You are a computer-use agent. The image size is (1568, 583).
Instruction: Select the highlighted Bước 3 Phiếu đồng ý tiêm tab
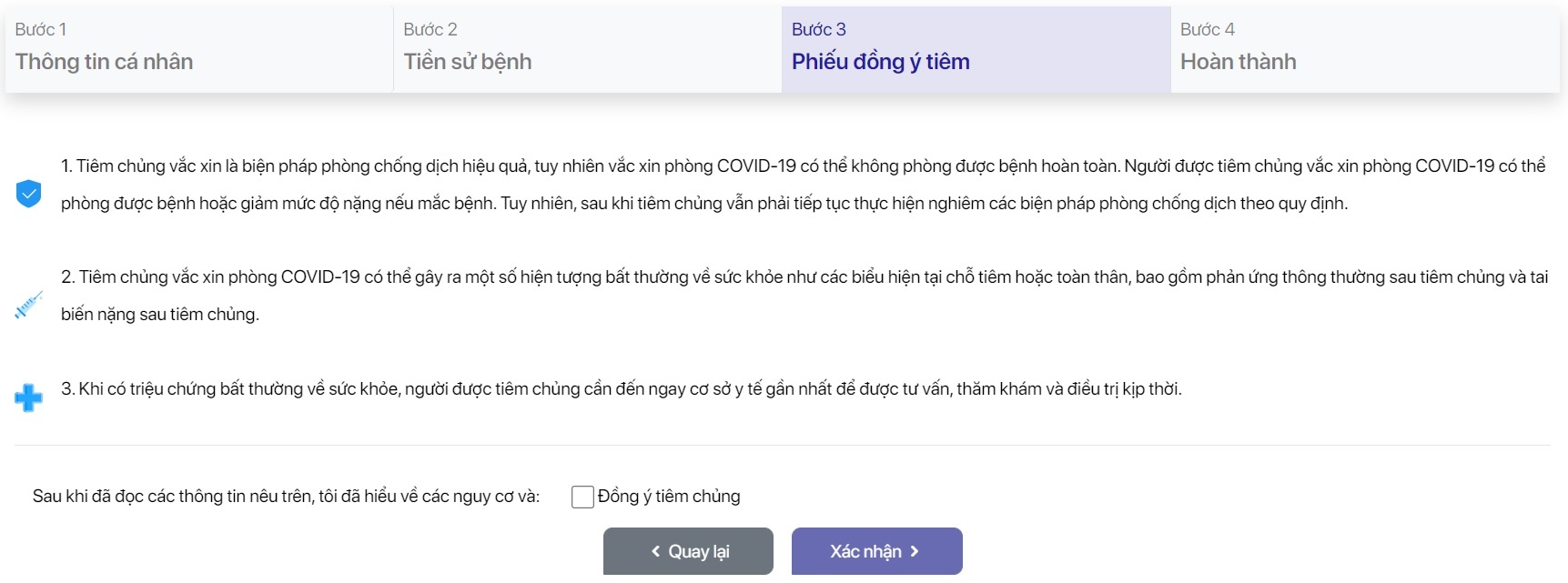tap(974, 49)
